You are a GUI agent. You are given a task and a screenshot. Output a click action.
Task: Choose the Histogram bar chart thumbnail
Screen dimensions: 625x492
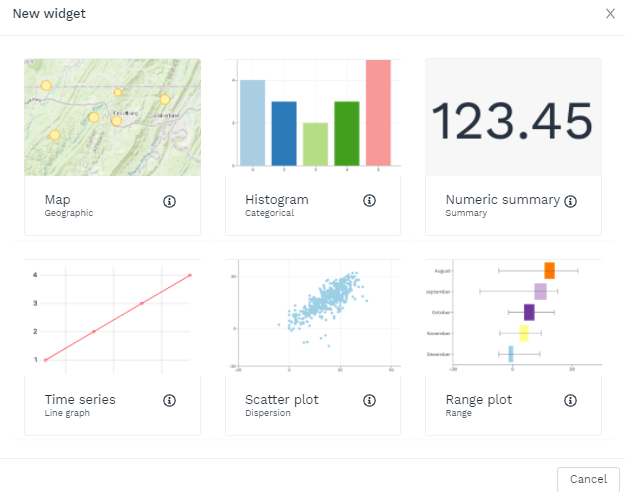313,117
